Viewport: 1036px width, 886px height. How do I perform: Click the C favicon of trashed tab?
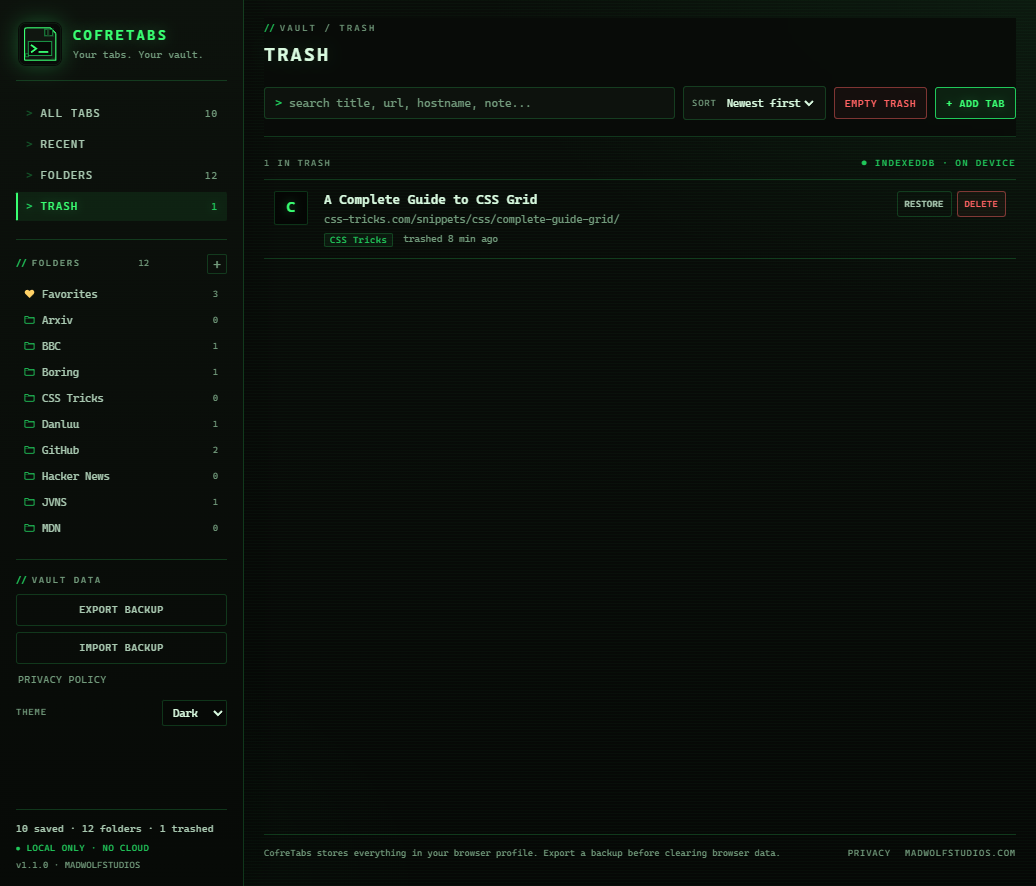291,207
